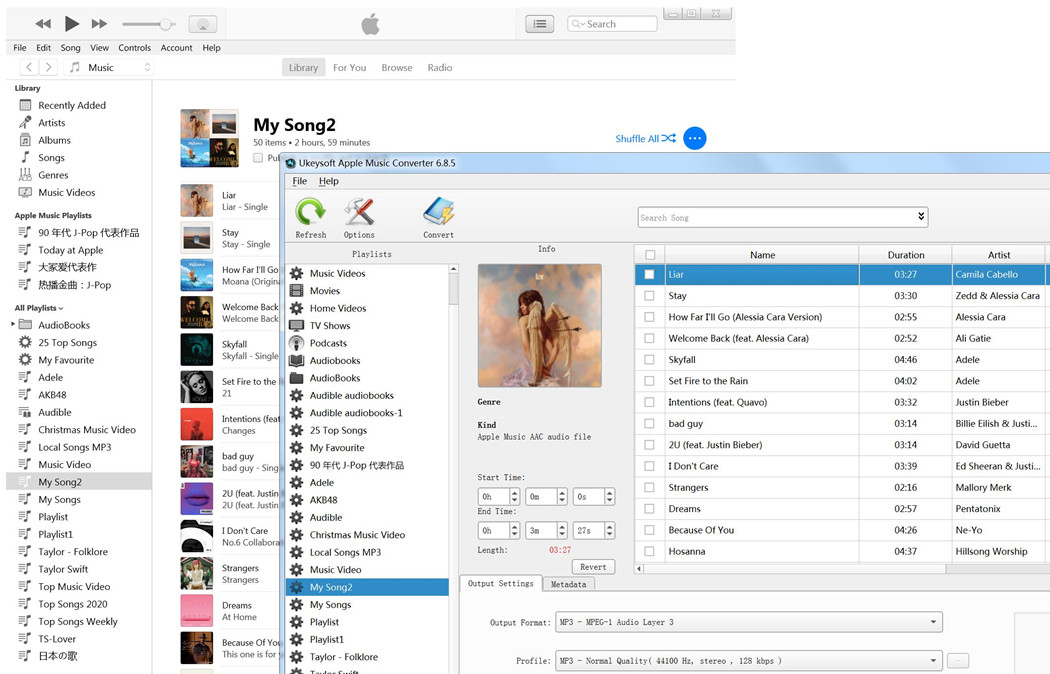Click the blue more options ellipsis button
Screen dimensions: 1050x674
[695, 139]
